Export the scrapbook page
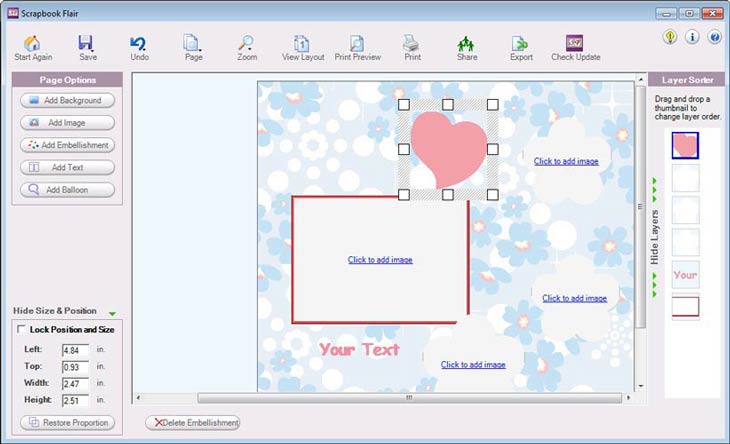Viewport: 730px width, 444px height. point(521,44)
